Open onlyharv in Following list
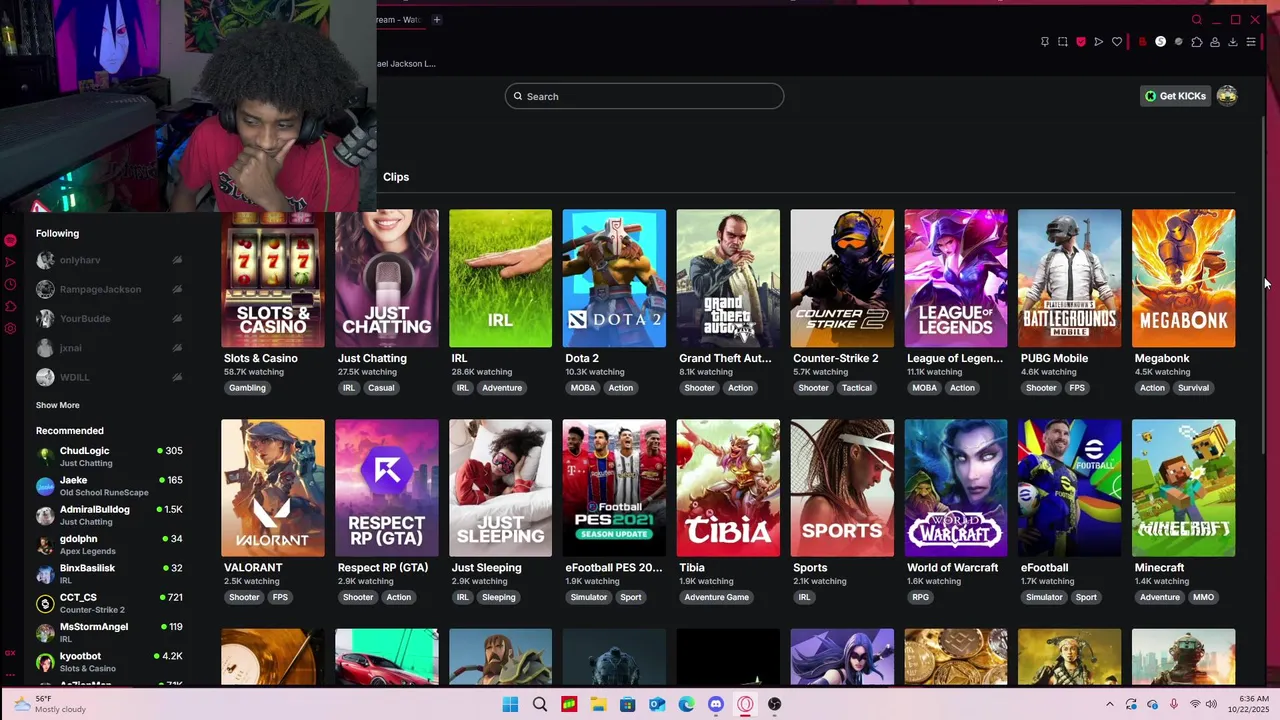 [109, 260]
